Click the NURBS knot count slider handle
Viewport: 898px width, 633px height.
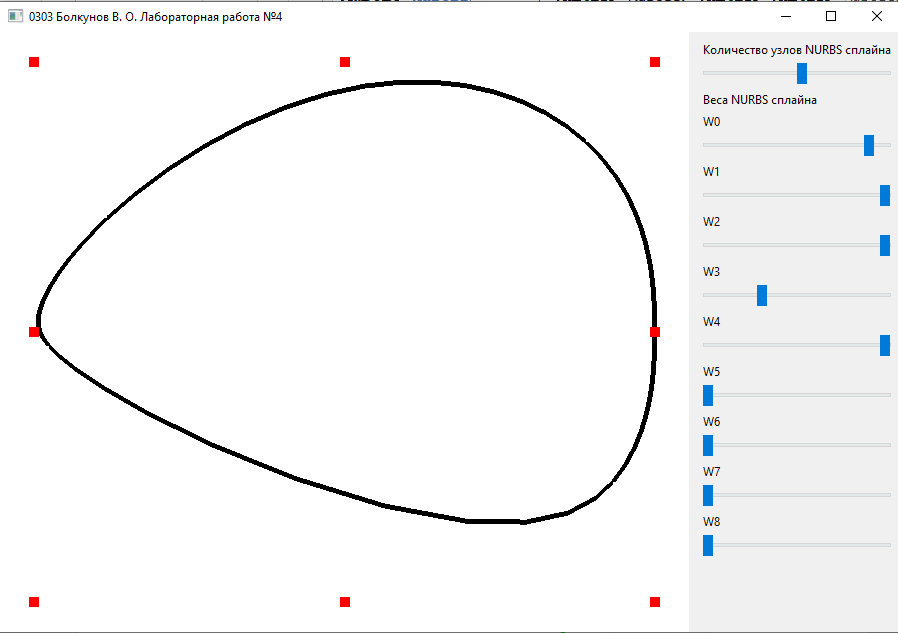tap(802, 73)
